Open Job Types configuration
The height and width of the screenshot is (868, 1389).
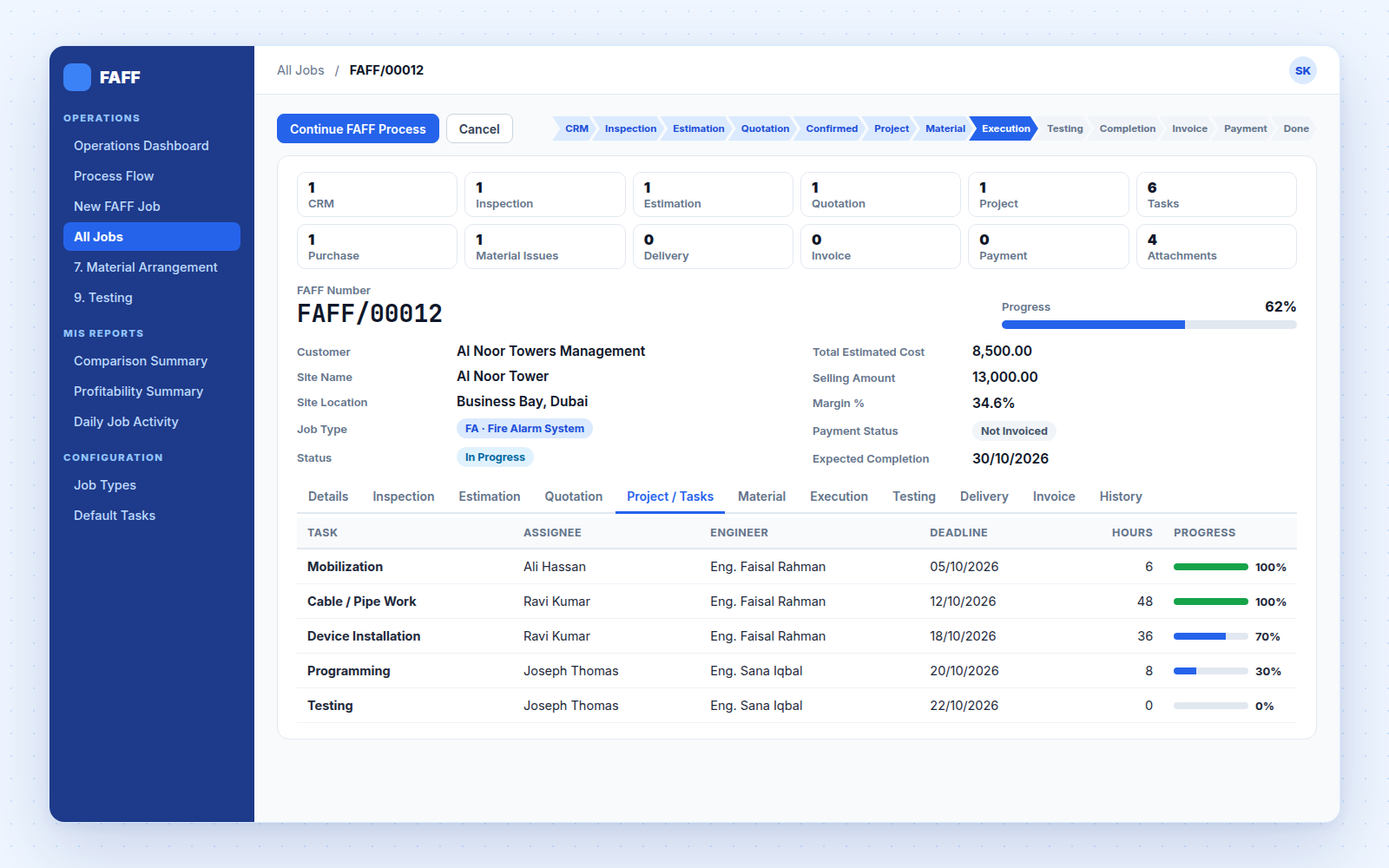(152, 485)
